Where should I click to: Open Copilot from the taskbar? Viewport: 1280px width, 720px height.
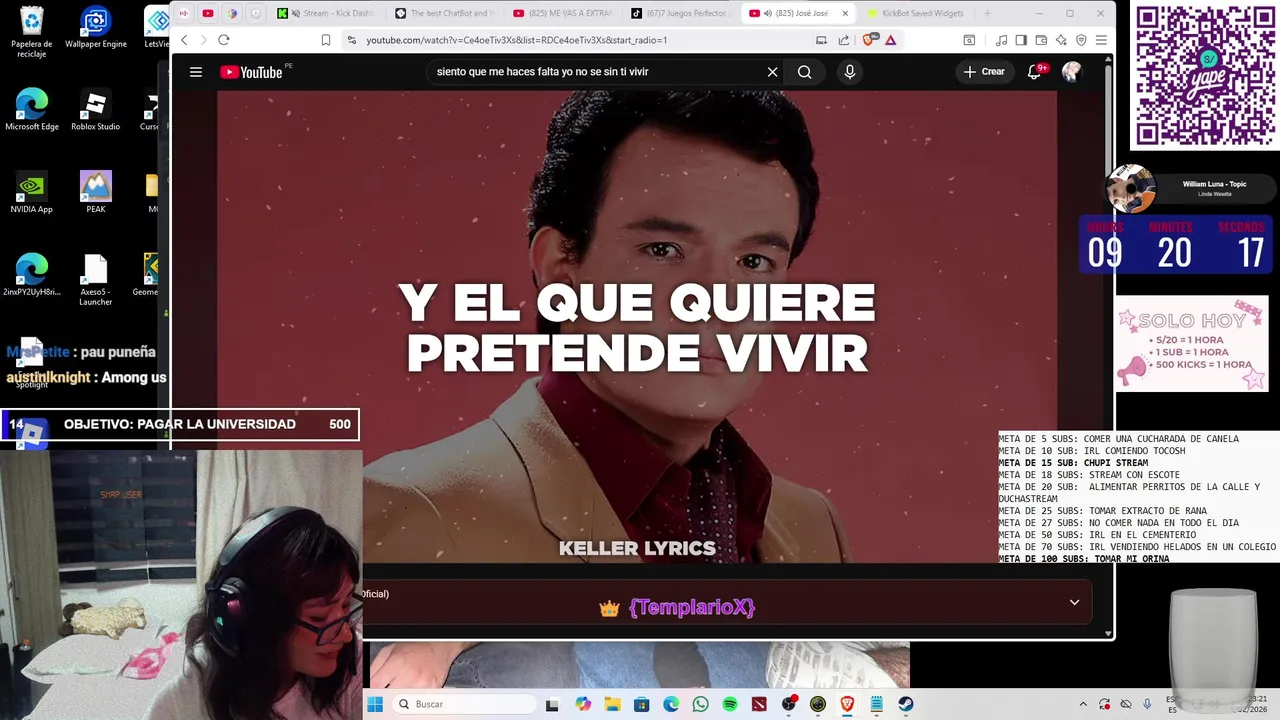tap(583, 704)
